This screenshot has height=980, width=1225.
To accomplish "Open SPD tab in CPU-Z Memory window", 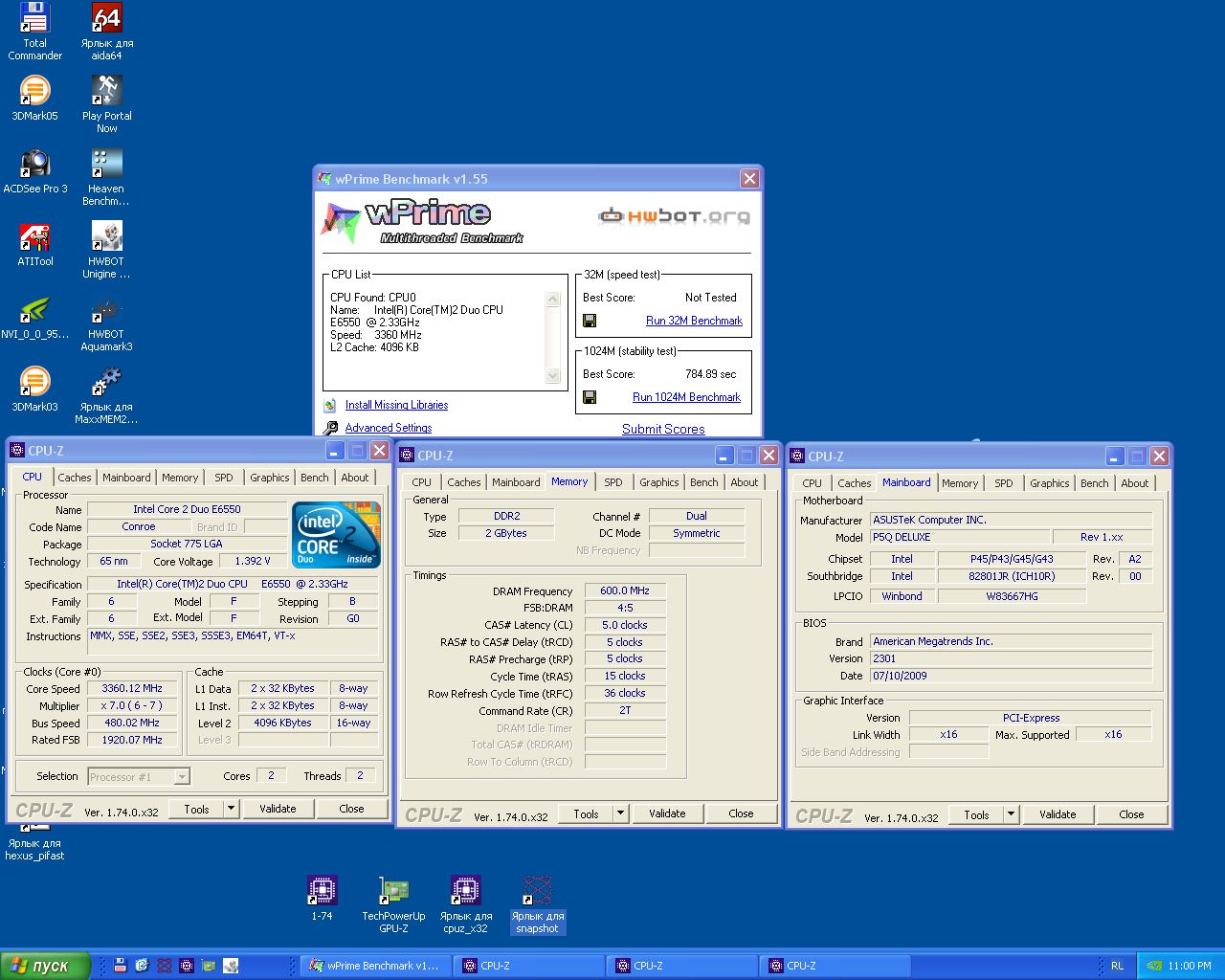I will coord(613,482).
